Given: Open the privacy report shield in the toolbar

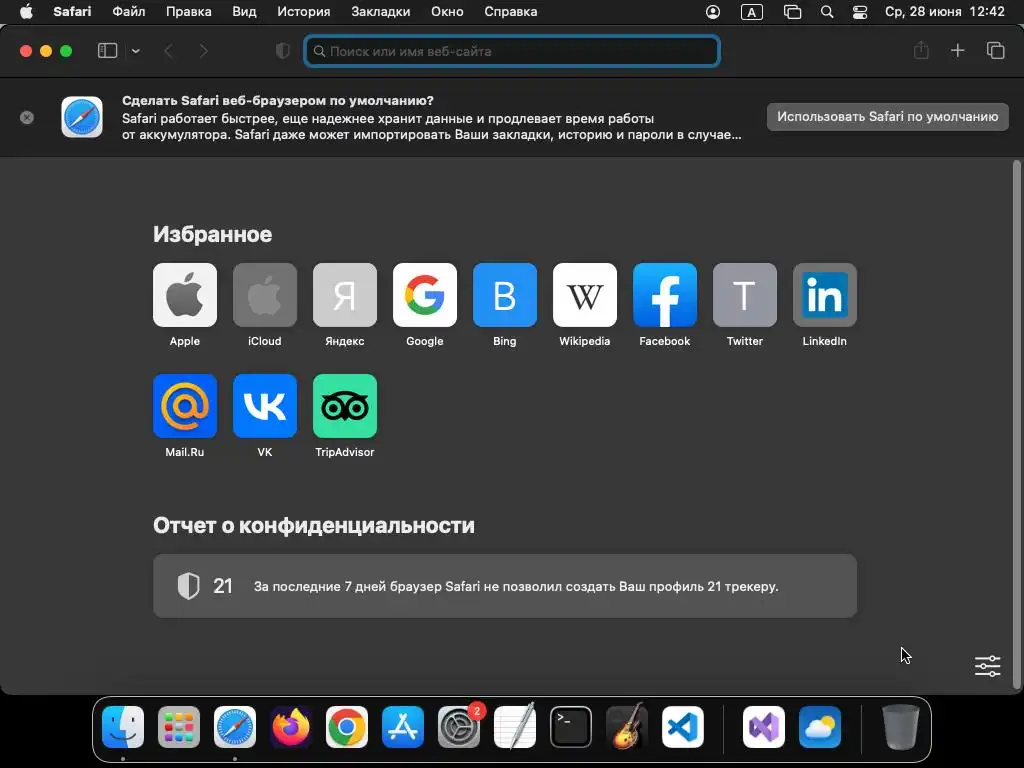Looking at the screenshot, I should click(283, 51).
